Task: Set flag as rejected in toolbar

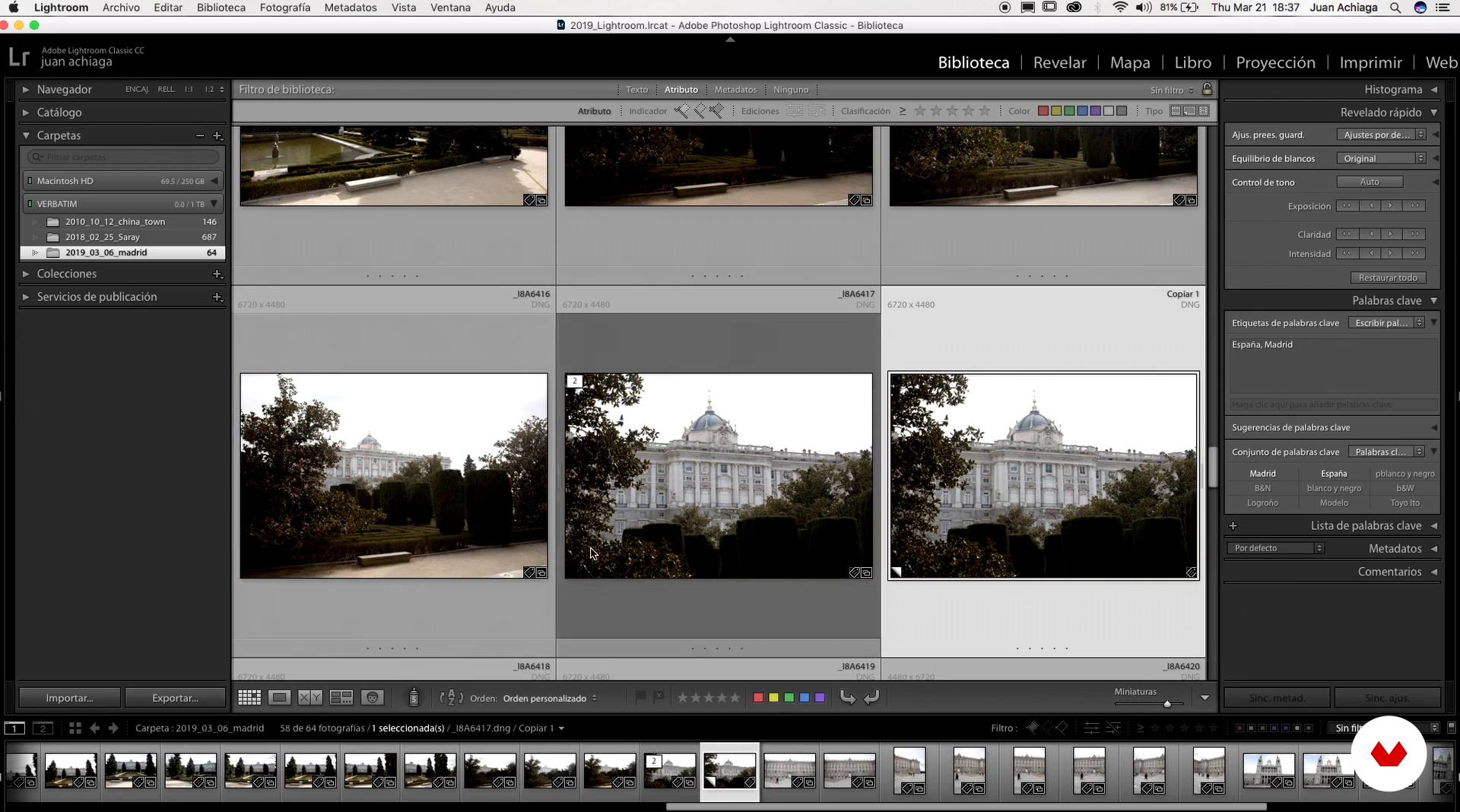Action: (659, 696)
